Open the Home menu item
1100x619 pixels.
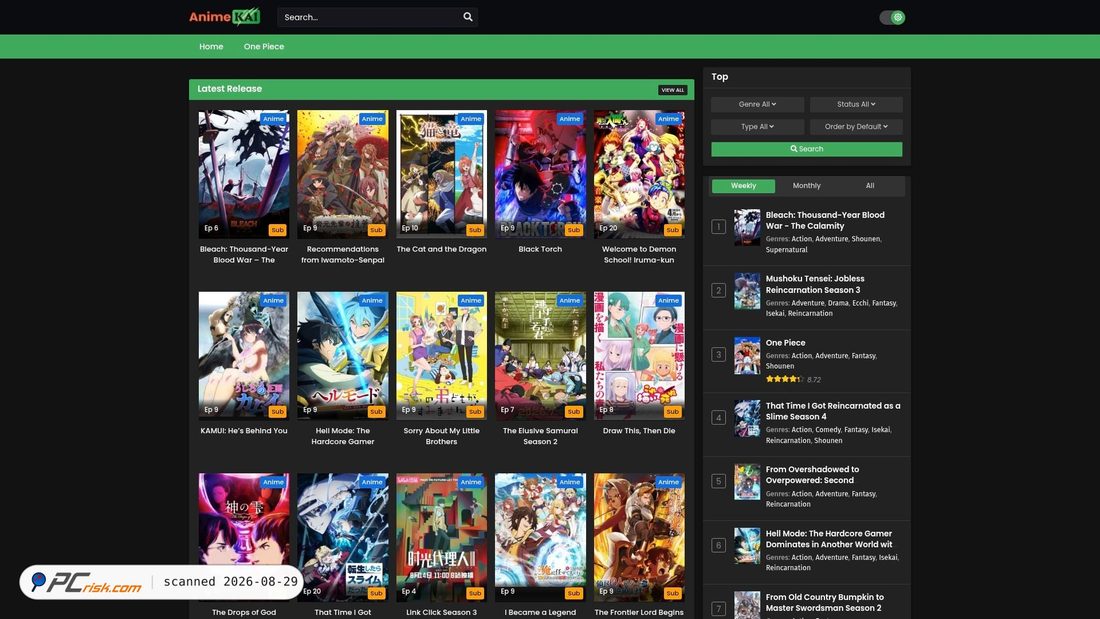[x=211, y=46]
